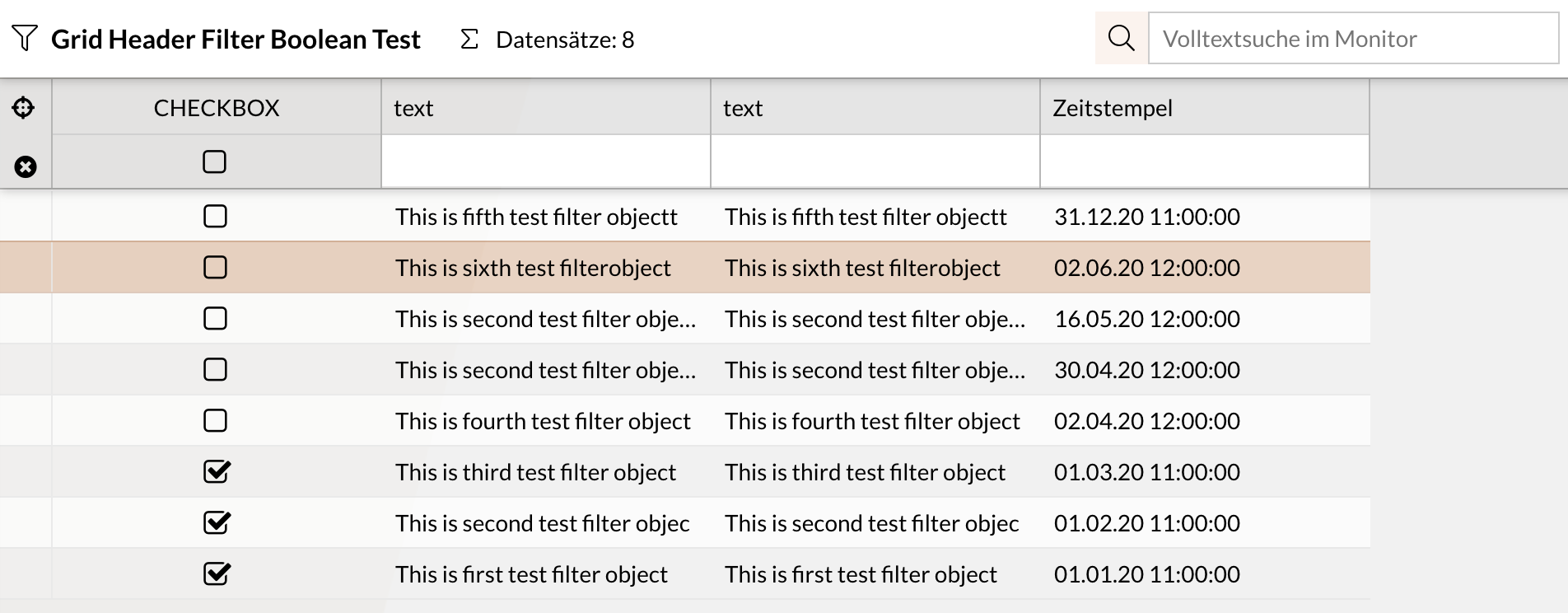Clear filters with the X circle icon

[26, 167]
